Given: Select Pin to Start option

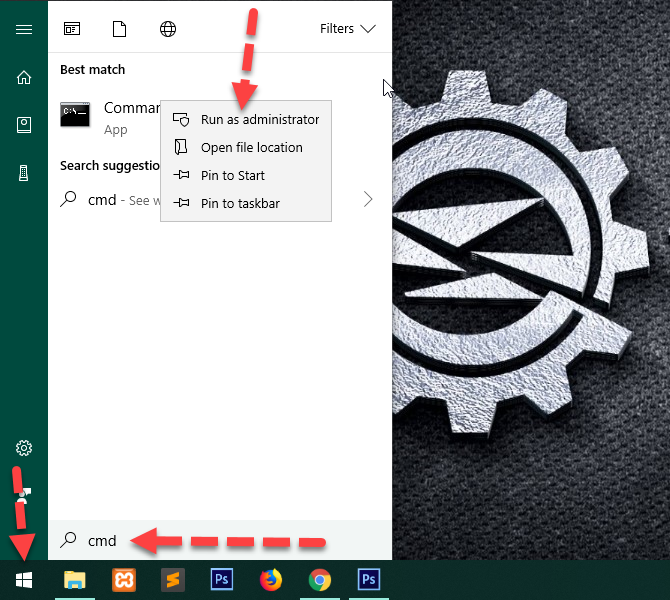Looking at the screenshot, I should 232,175.
